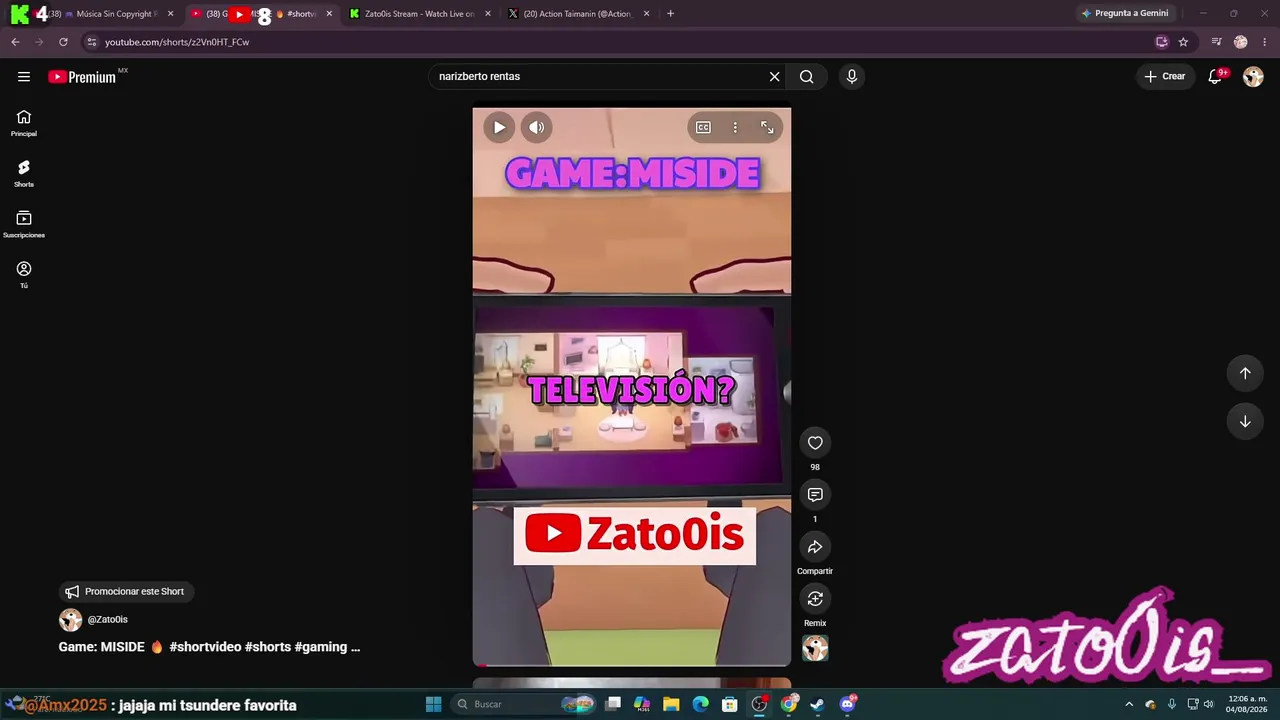This screenshot has height=720, width=1280.
Task: Click the #gaming hashtag
Action: click(320, 647)
